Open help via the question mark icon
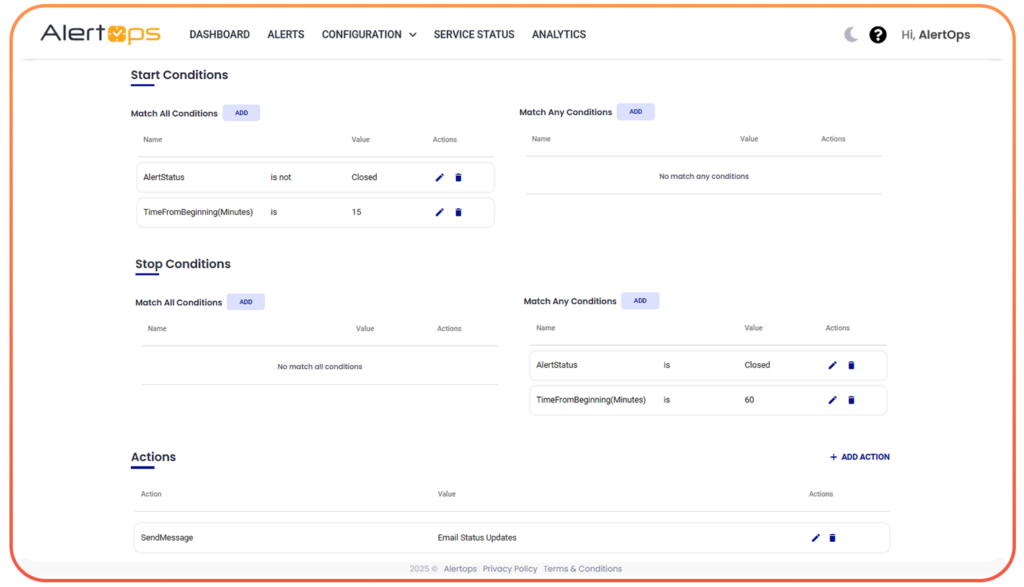Screen dimensions: 1024x587 [878, 34]
